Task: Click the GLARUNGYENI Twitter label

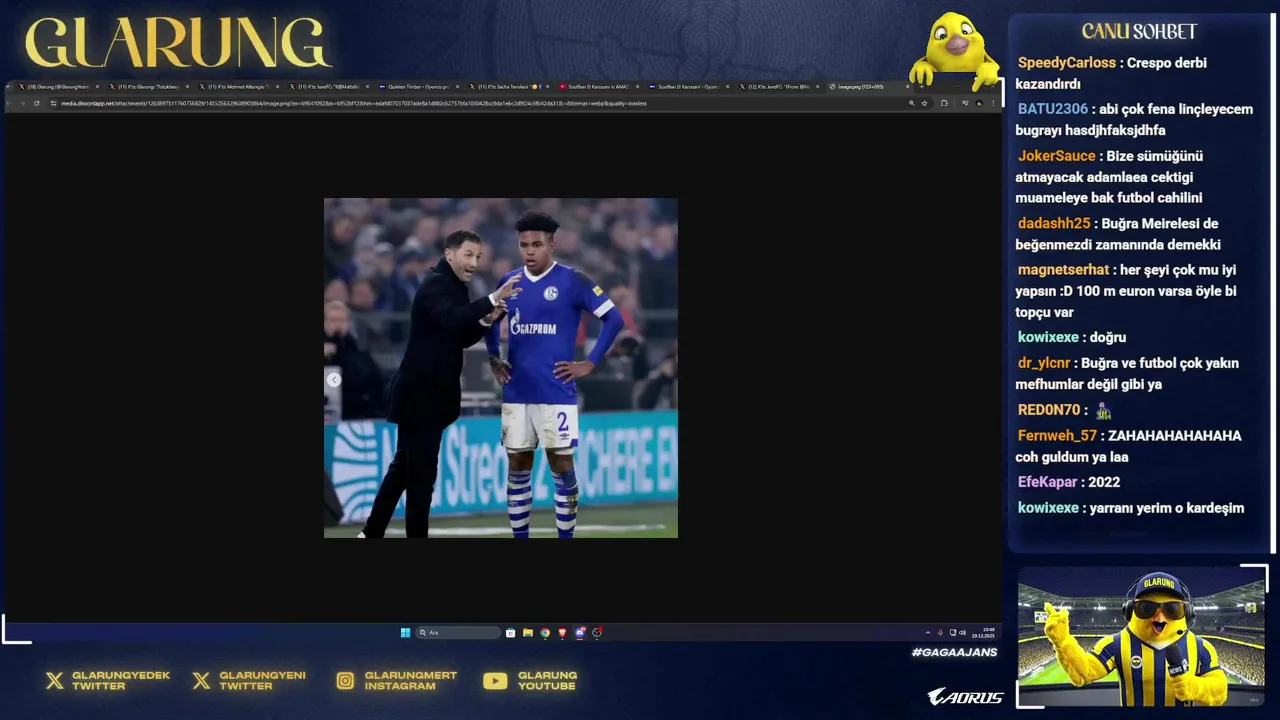Action: click(262, 681)
